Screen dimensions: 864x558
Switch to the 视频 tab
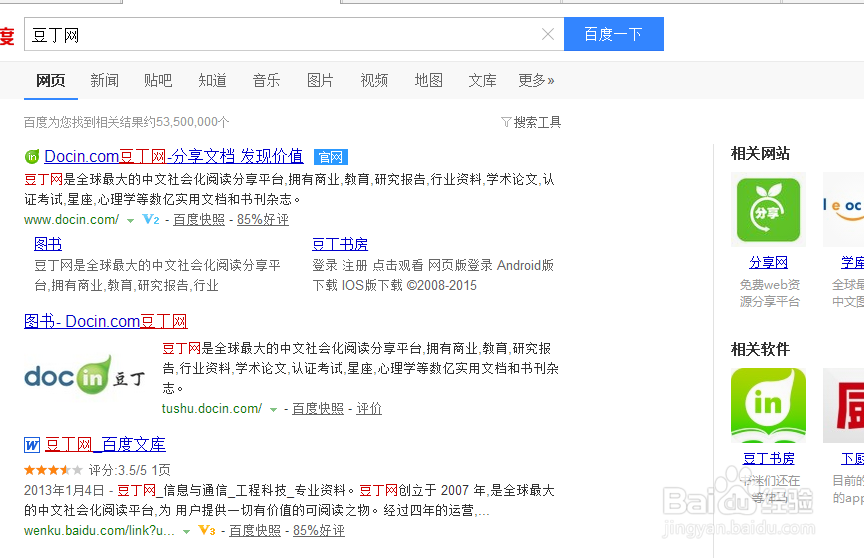[x=374, y=80]
